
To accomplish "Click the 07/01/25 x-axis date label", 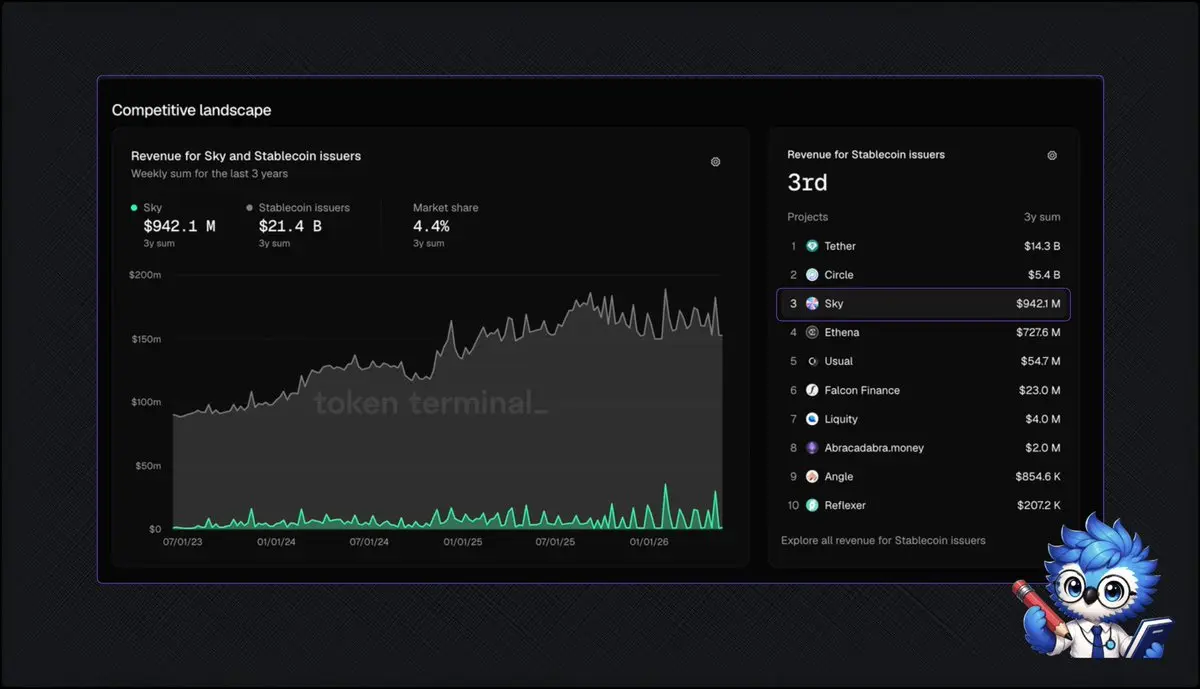I will (x=555, y=542).
